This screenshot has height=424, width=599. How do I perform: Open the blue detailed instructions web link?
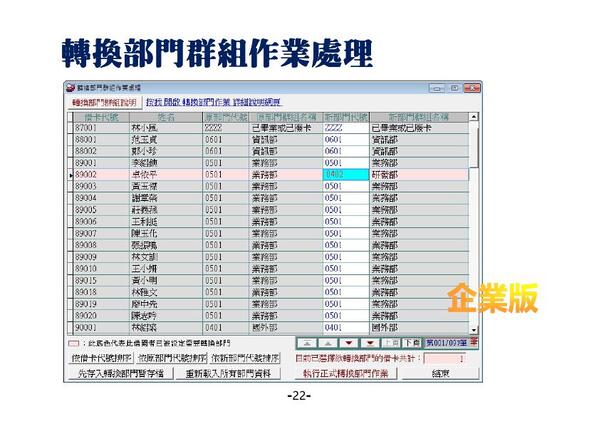click(214, 102)
